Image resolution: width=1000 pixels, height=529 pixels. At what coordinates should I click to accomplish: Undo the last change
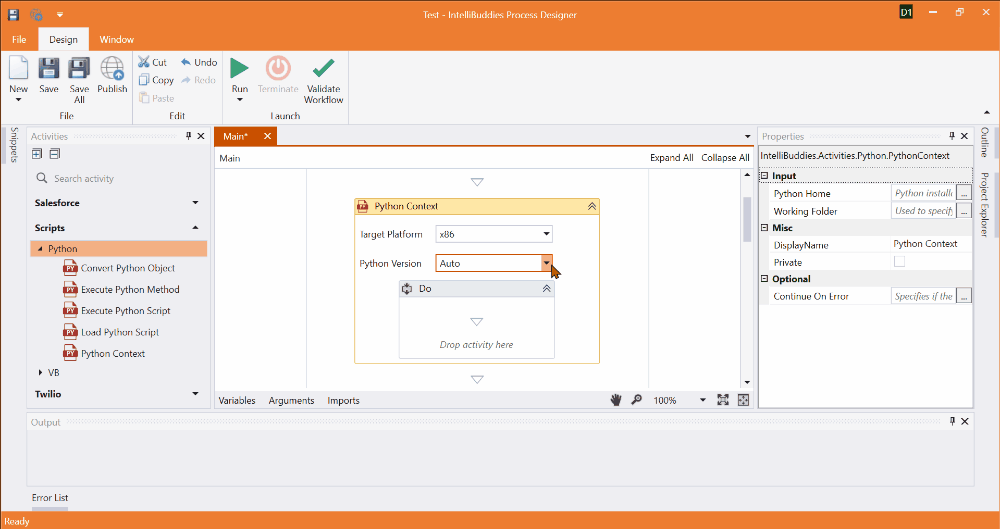pos(198,63)
